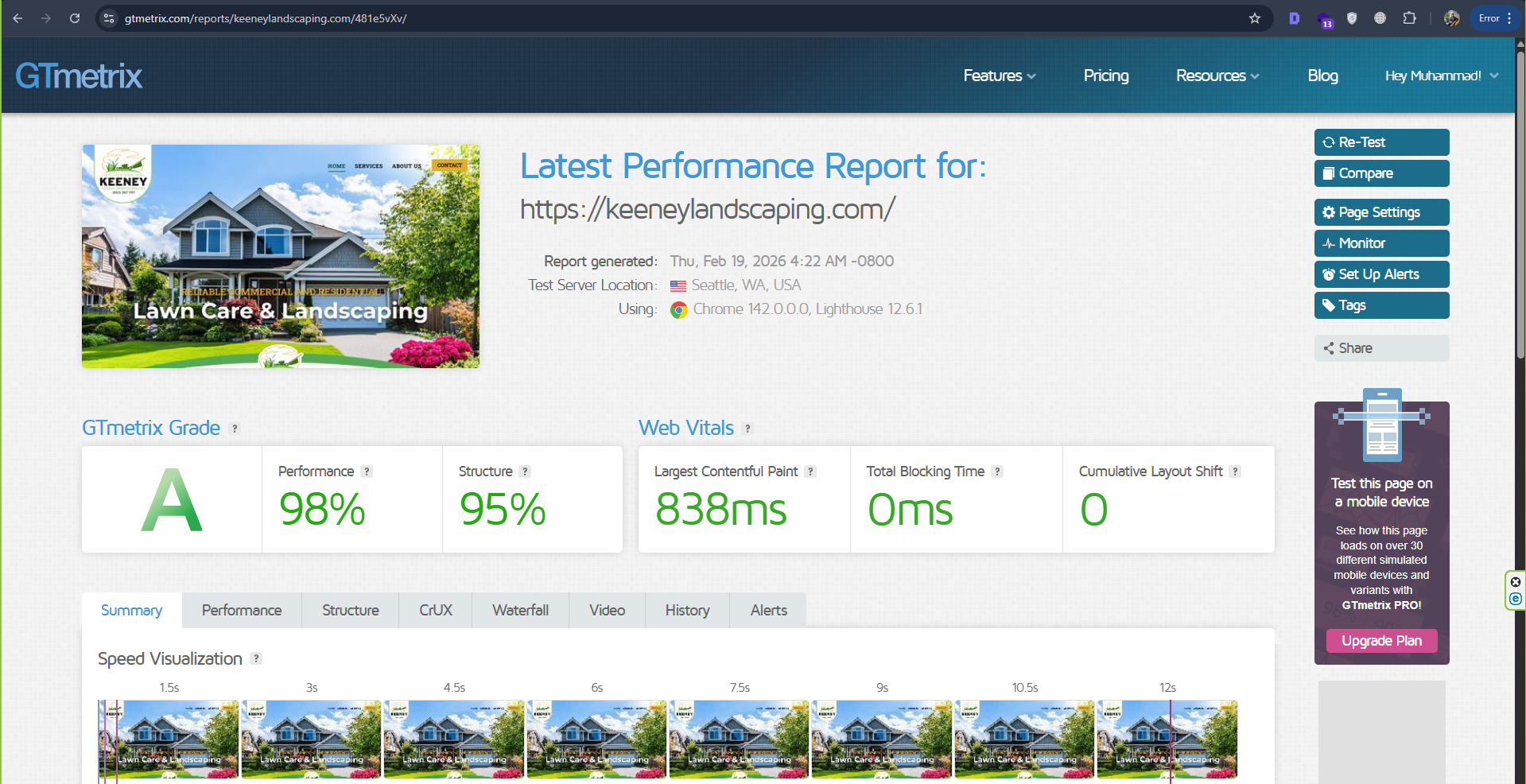Image resolution: width=1526 pixels, height=784 pixels.
Task: Open the Pricing link
Action: (1105, 76)
